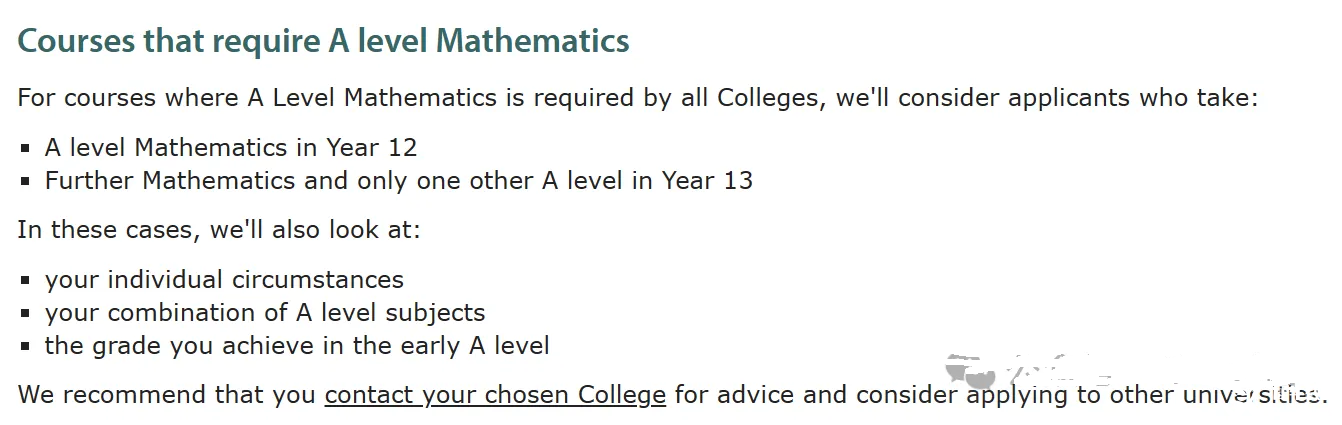The height and width of the screenshot is (425, 1342).
Task: Click the "Courses that require A level Mathematics" heading
Action: (324, 41)
